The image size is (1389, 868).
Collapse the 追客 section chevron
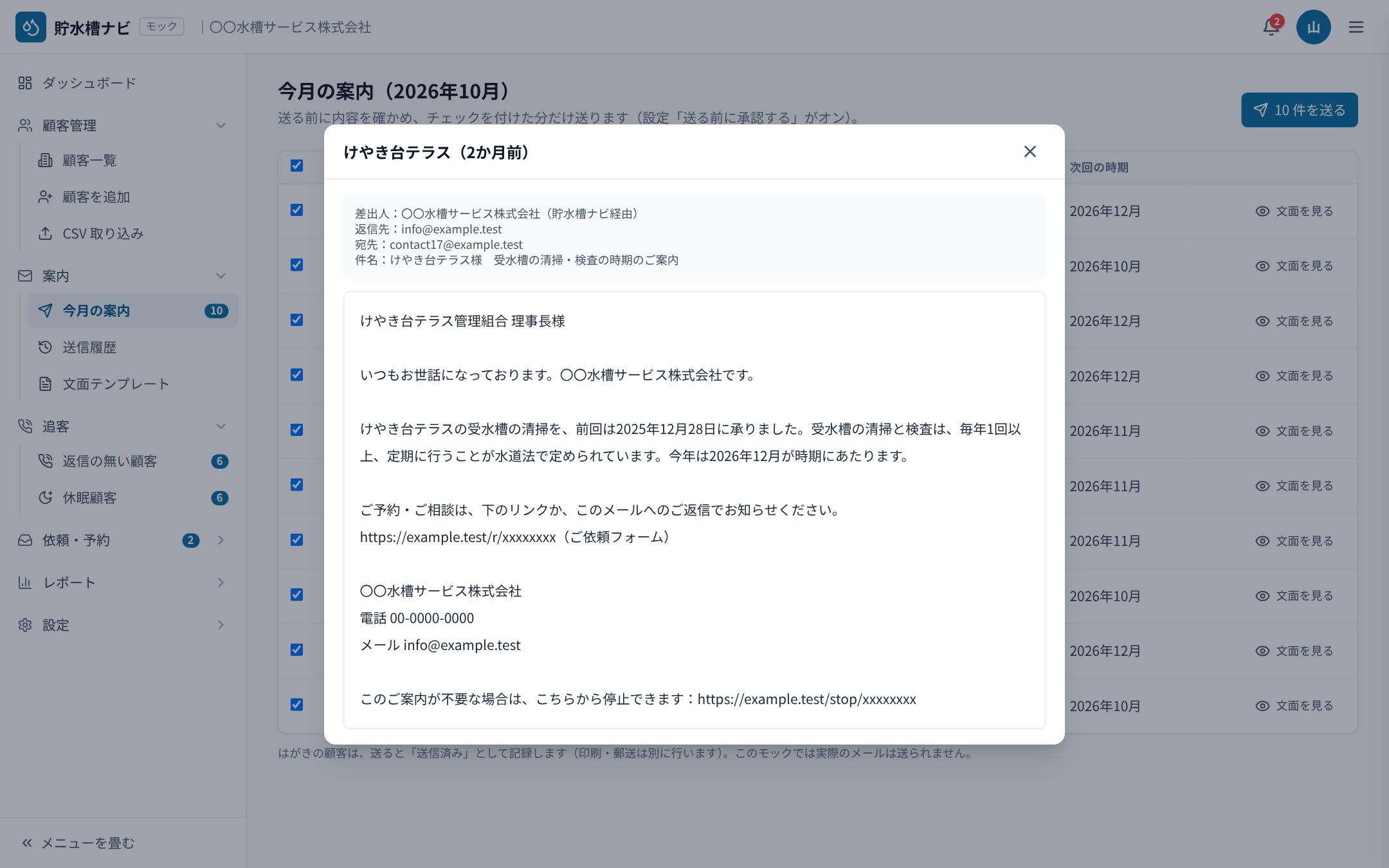[x=221, y=426]
